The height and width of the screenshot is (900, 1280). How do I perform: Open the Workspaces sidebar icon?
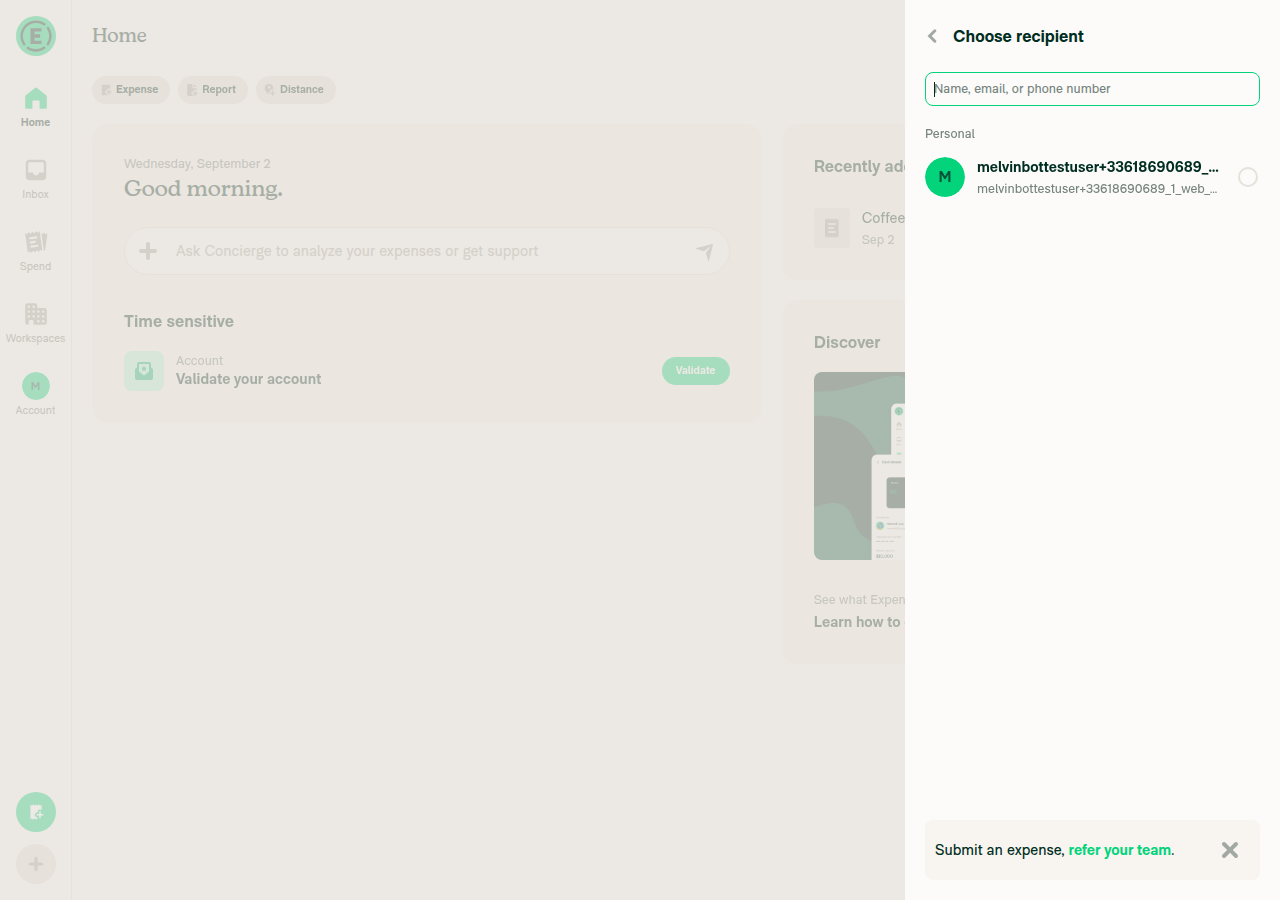tap(36, 323)
